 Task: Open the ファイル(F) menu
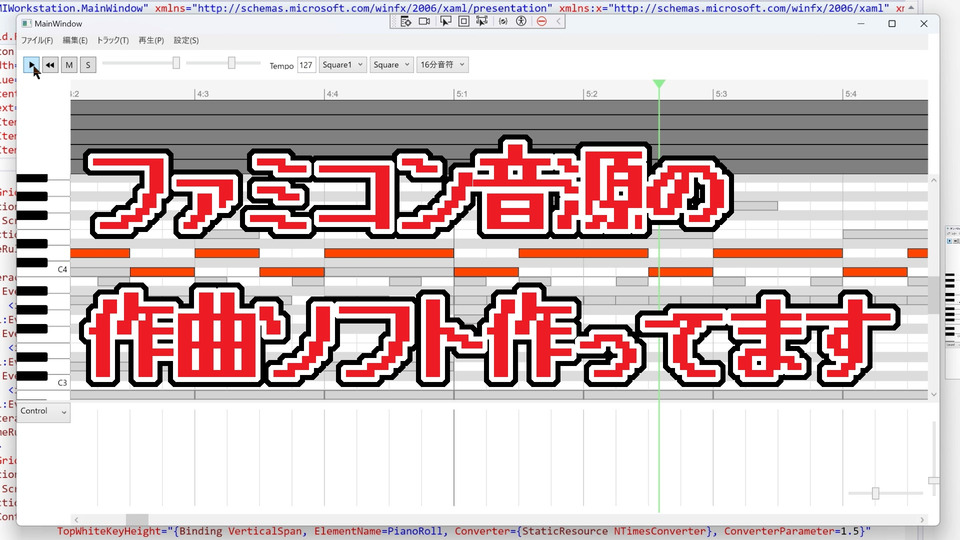coord(37,40)
